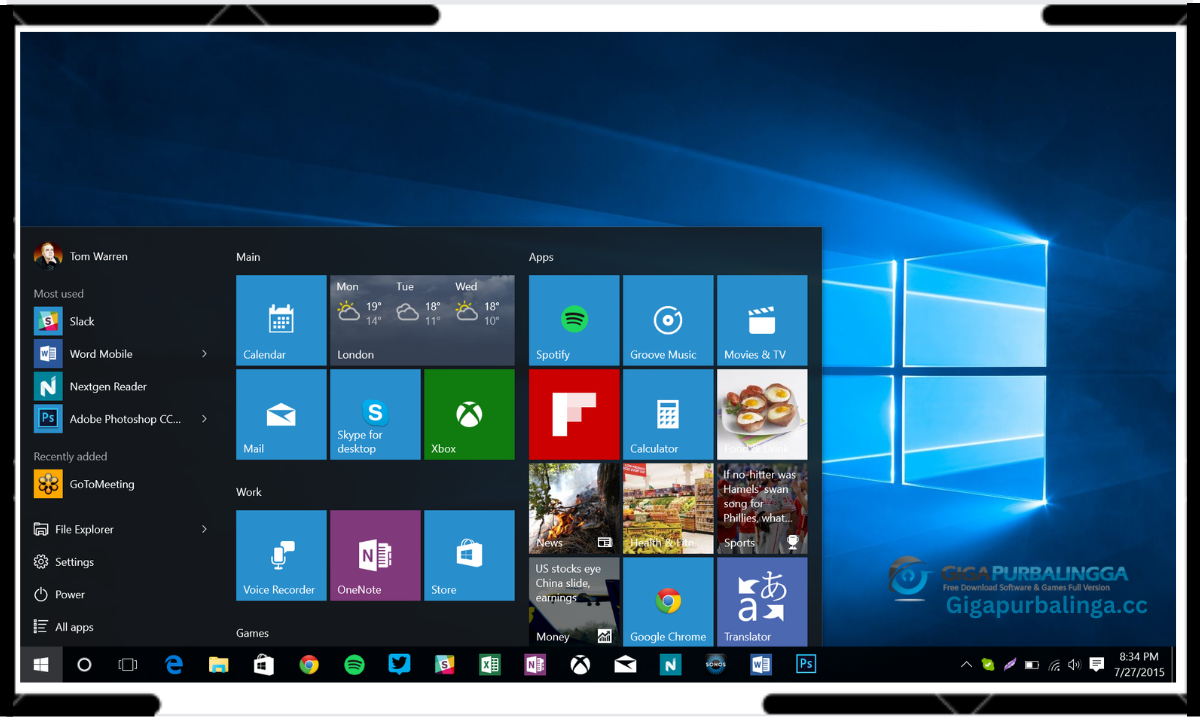Select the Apps group header
1200x720 pixels.
click(541, 257)
